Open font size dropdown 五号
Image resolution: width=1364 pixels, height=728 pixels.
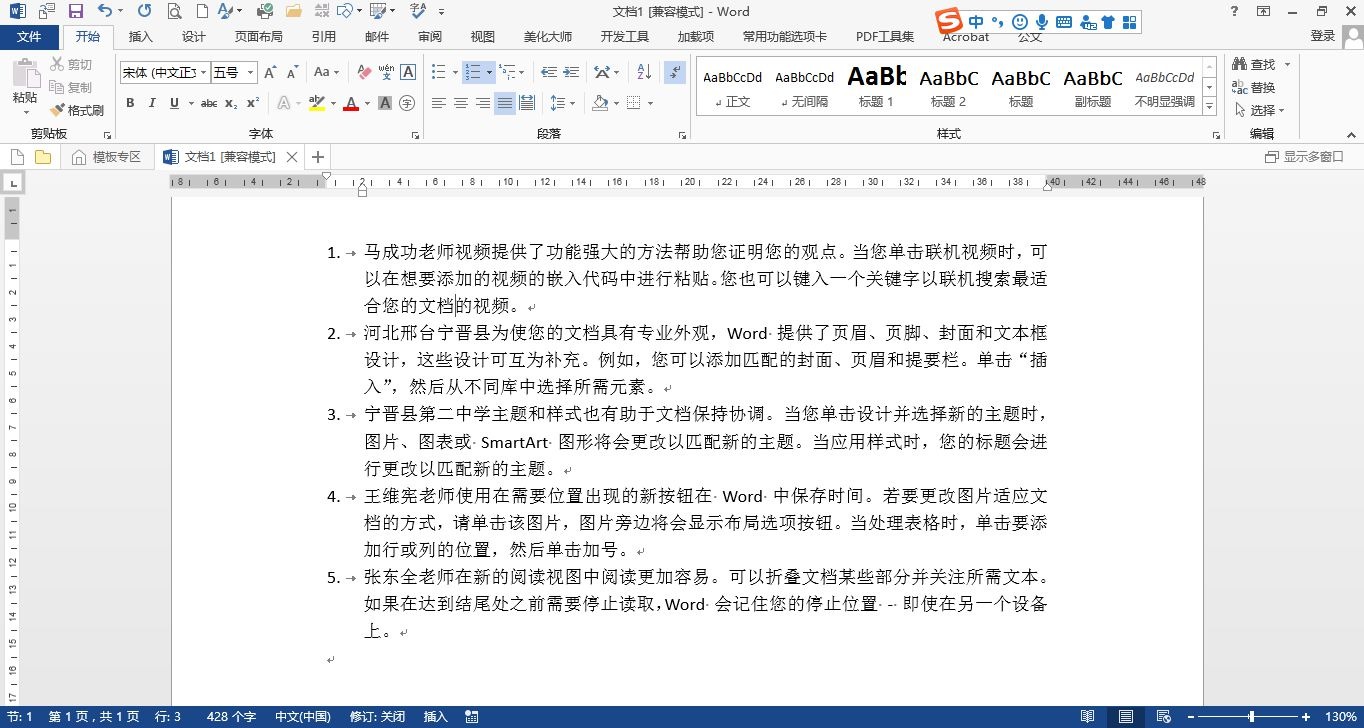(x=250, y=72)
